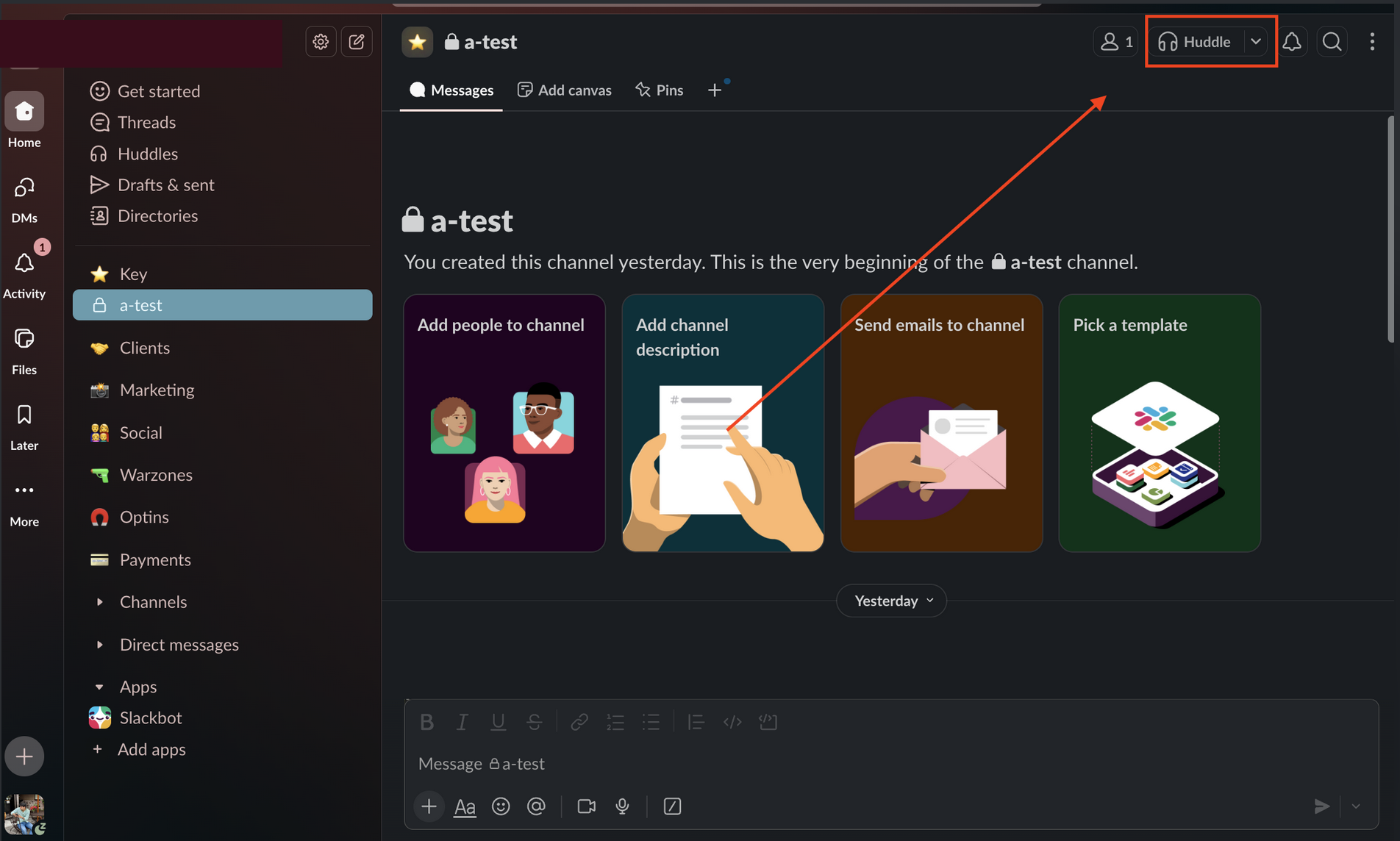This screenshot has height=841, width=1400.
Task: Click the emoji picker icon in composer
Action: 501,806
